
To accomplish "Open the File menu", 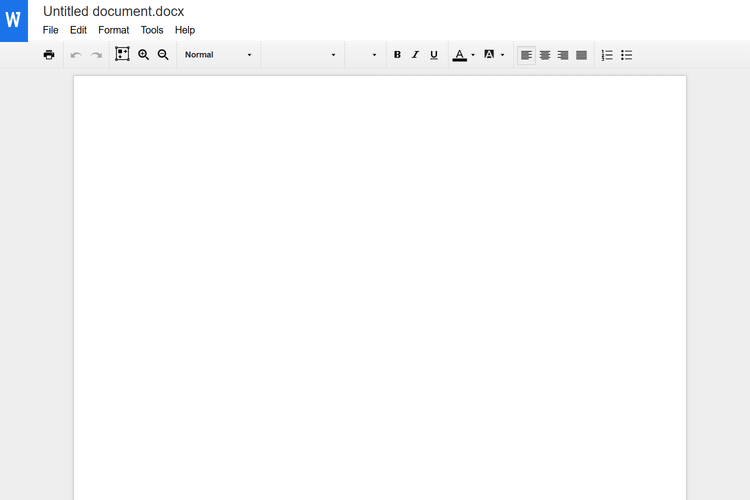I will [50, 30].
